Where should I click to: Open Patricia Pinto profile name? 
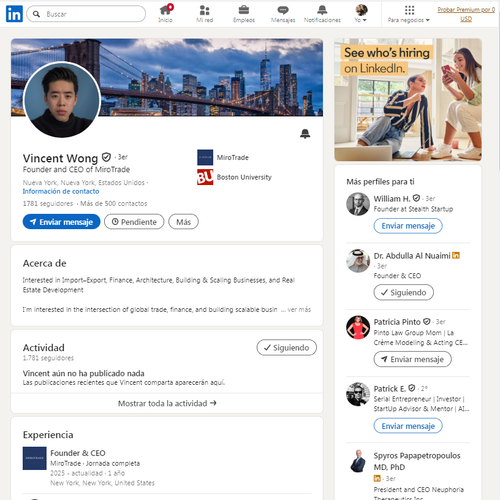coord(397,322)
